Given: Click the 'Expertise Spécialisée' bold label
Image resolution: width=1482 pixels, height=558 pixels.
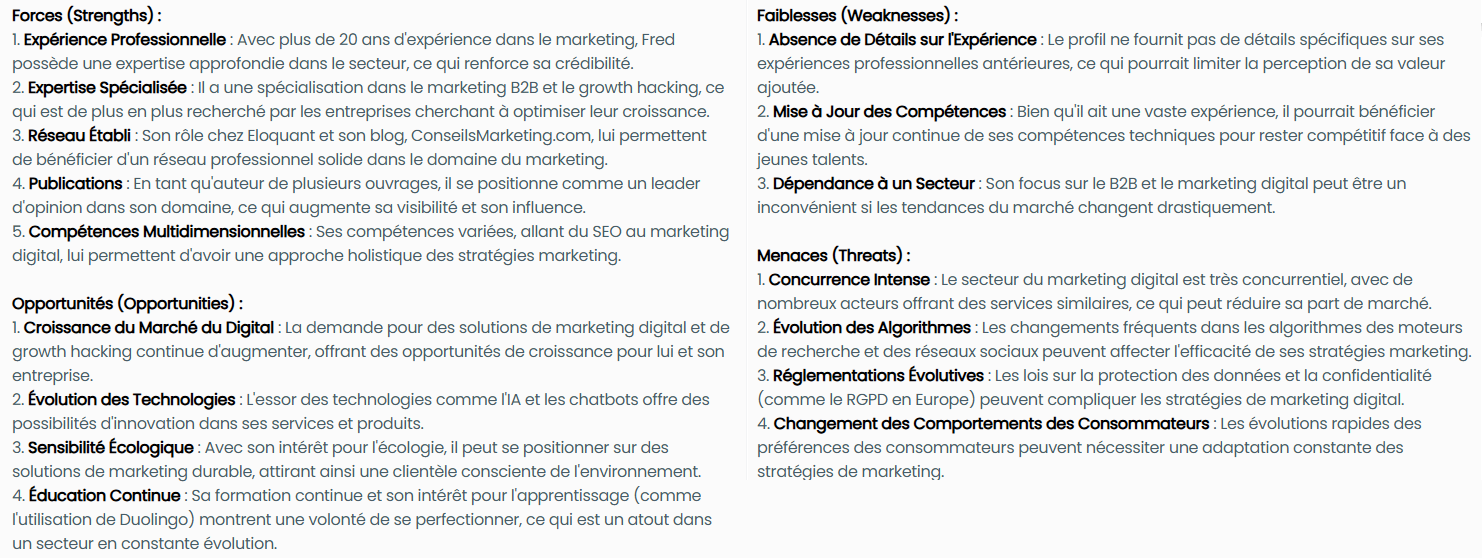Looking at the screenshot, I should (107, 88).
